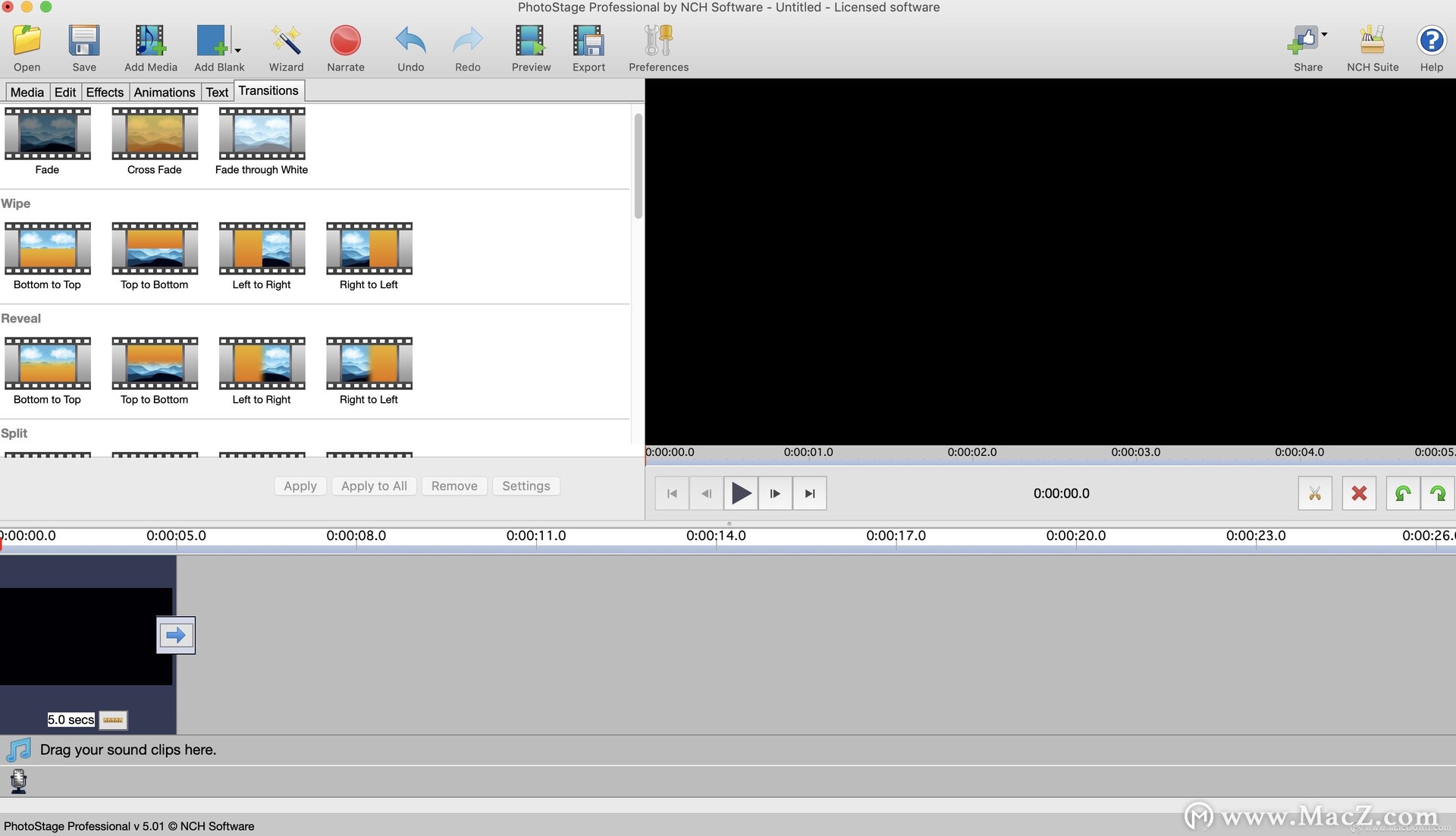The height and width of the screenshot is (836, 1456).
Task: Jump to start of slideshow
Action: [672, 494]
